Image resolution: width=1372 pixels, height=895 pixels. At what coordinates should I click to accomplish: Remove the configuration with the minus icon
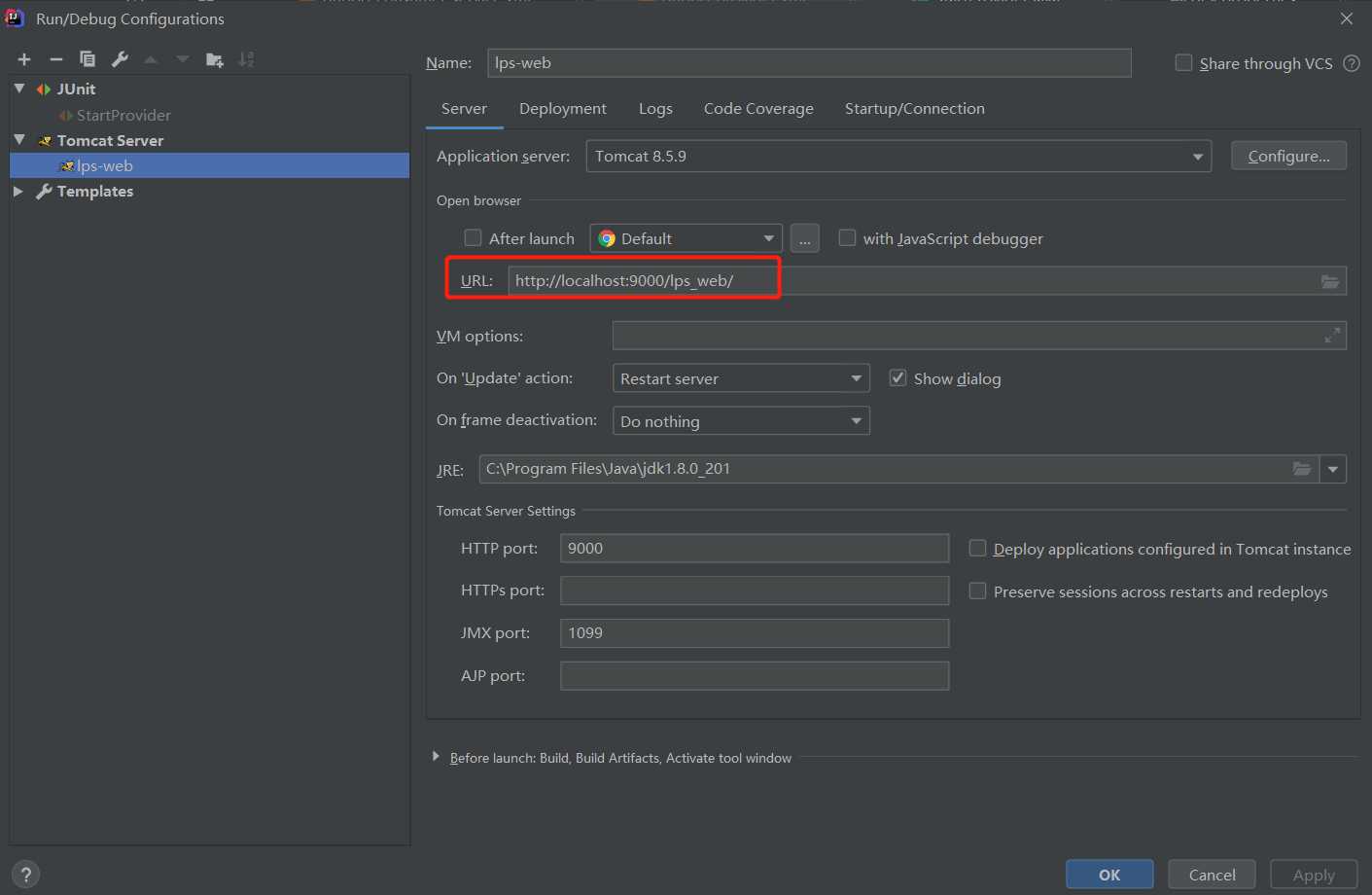(x=56, y=59)
